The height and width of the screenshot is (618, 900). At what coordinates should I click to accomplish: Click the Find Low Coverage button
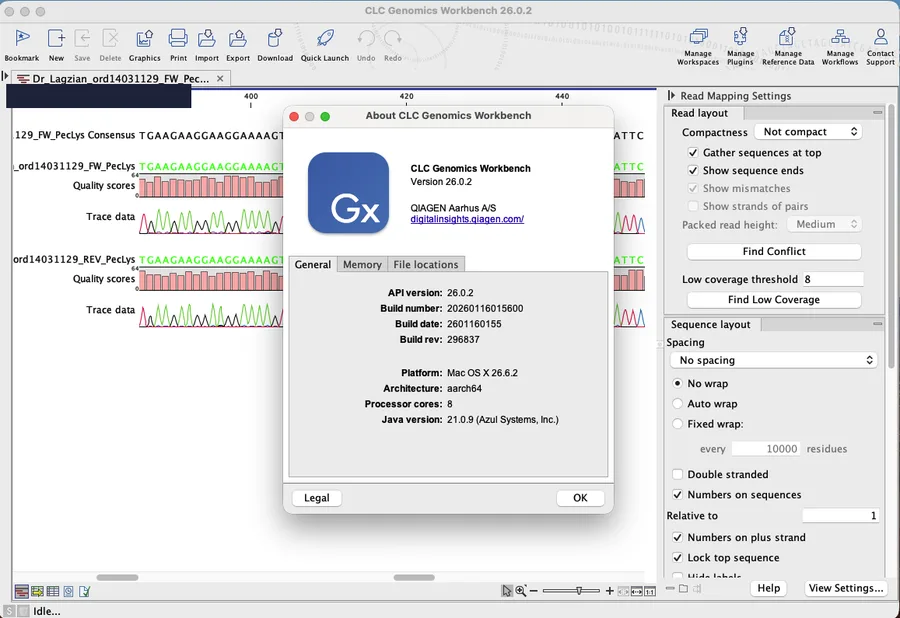click(774, 300)
